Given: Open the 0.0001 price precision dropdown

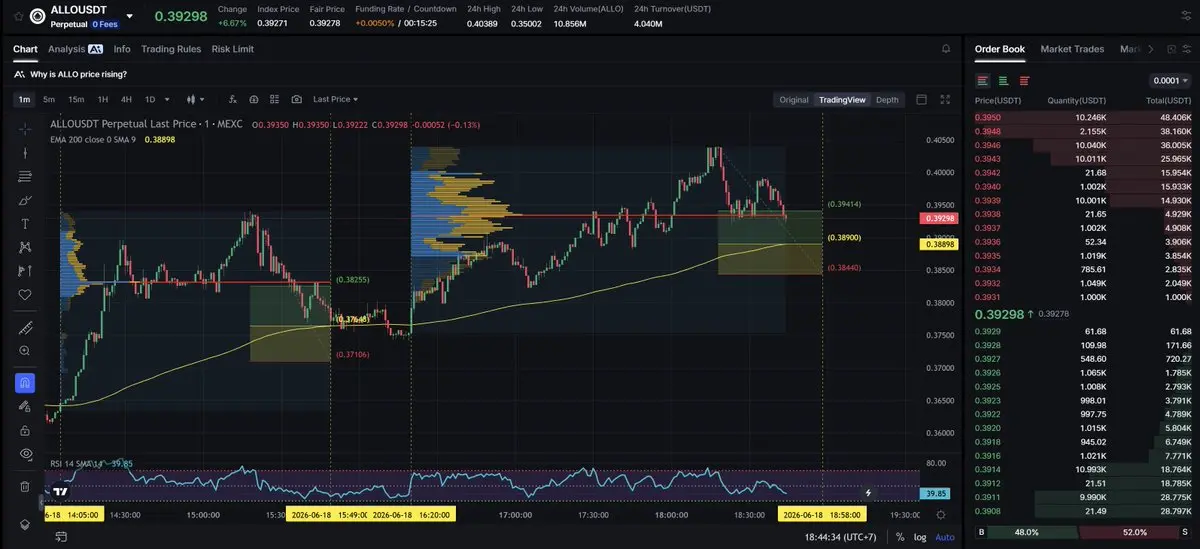Looking at the screenshot, I should pyautogui.click(x=1171, y=80).
